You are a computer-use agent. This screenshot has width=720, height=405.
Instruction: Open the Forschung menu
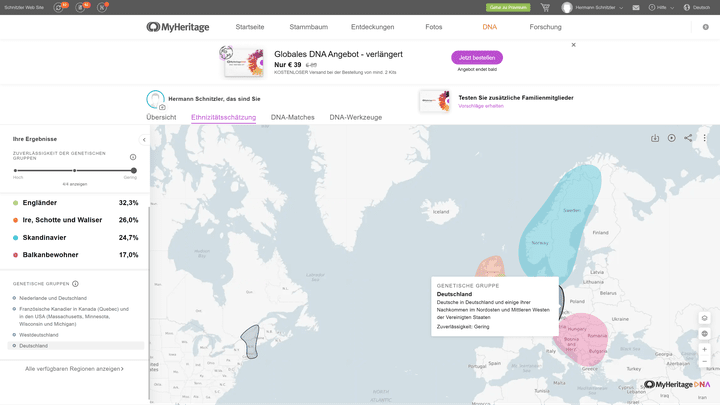546,27
